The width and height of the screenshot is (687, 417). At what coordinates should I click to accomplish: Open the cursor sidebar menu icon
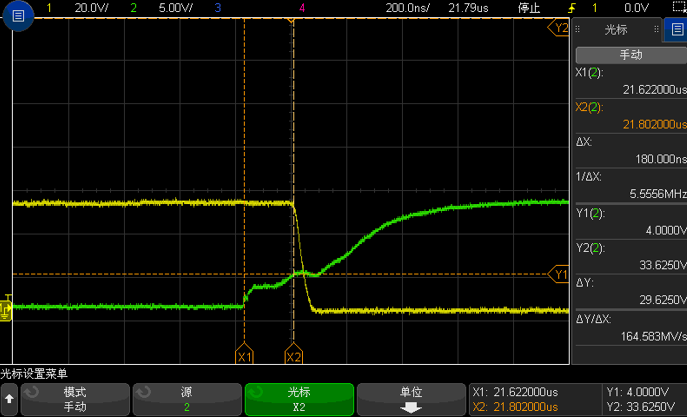(x=677, y=29)
